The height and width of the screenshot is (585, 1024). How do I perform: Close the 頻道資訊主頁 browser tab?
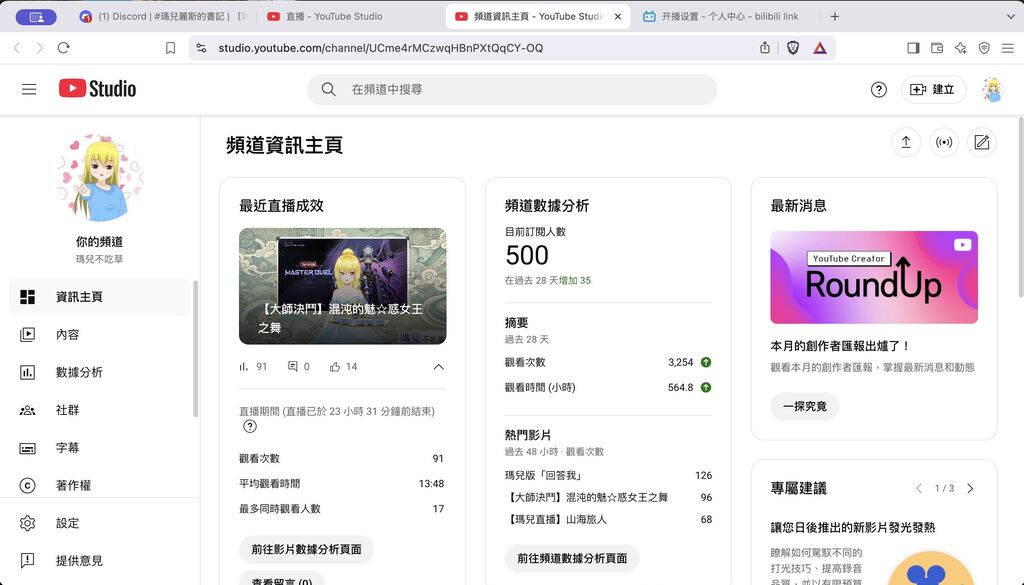[x=618, y=16]
